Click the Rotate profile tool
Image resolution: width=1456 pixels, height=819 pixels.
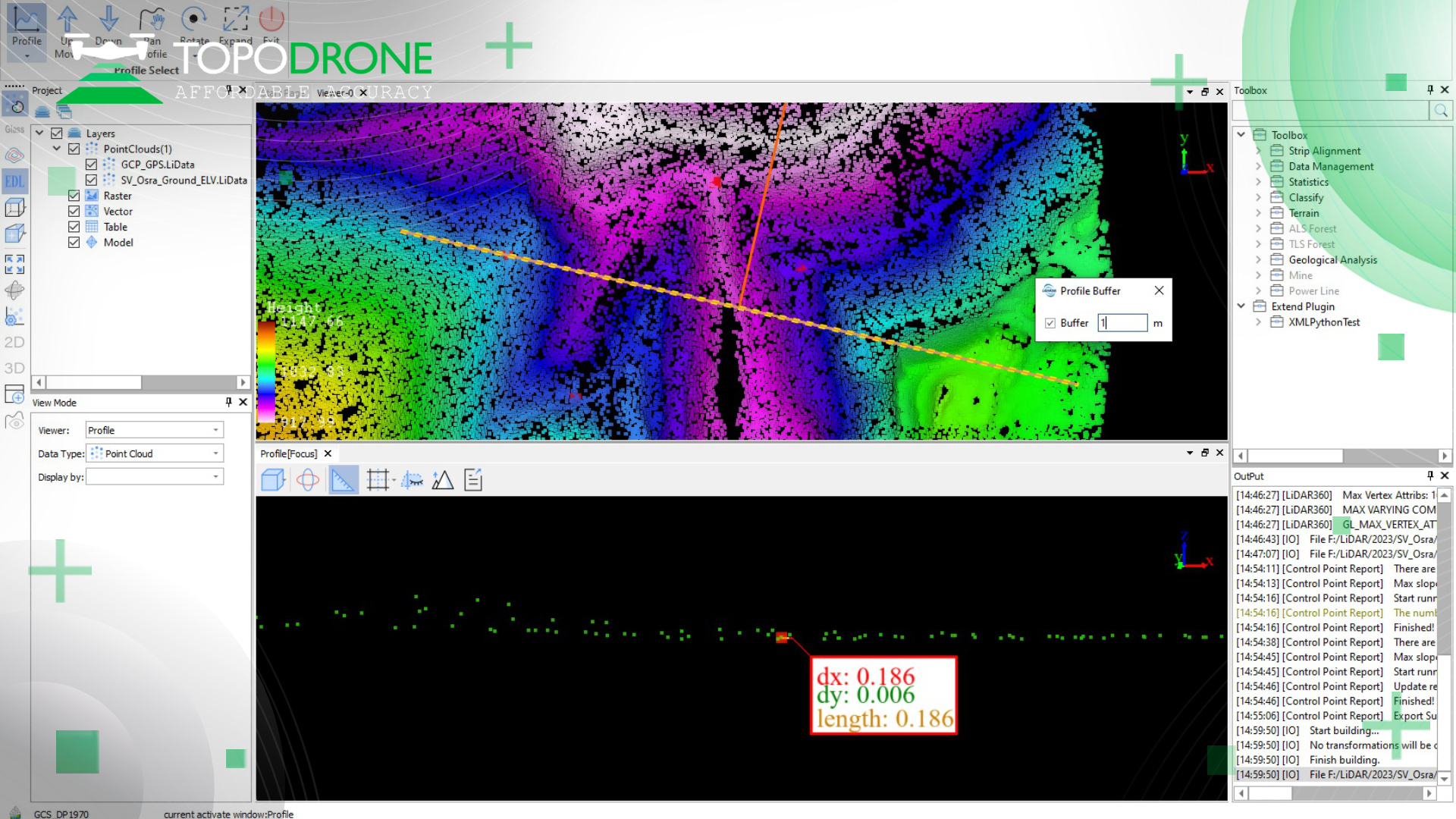point(194,23)
